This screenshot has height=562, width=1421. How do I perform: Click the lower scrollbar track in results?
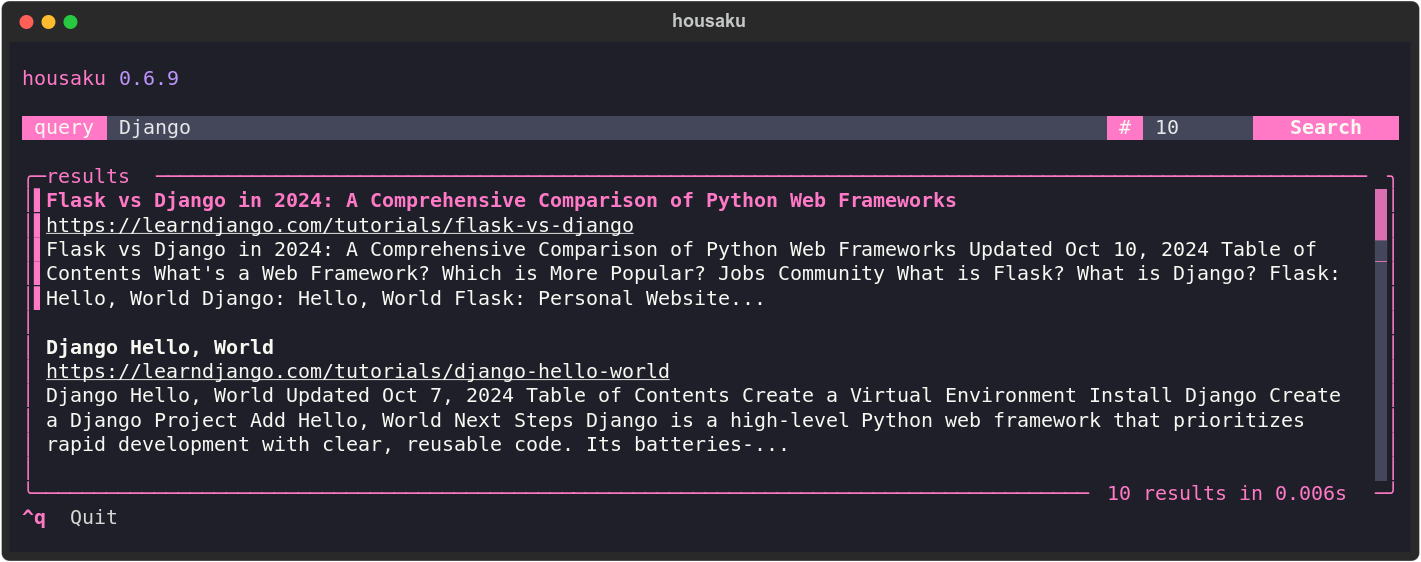[1381, 371]
